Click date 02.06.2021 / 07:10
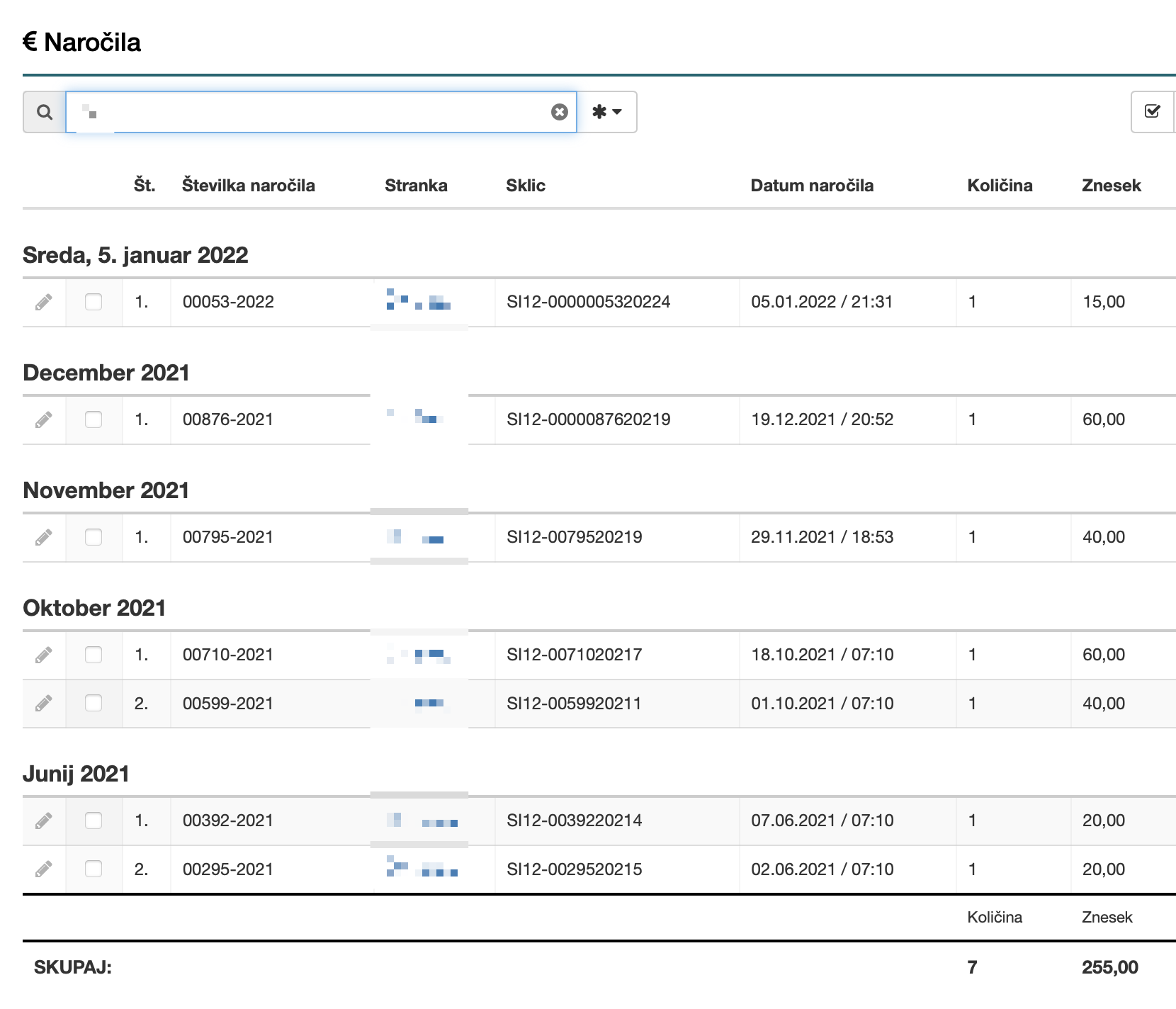 (x=822, y=869)
